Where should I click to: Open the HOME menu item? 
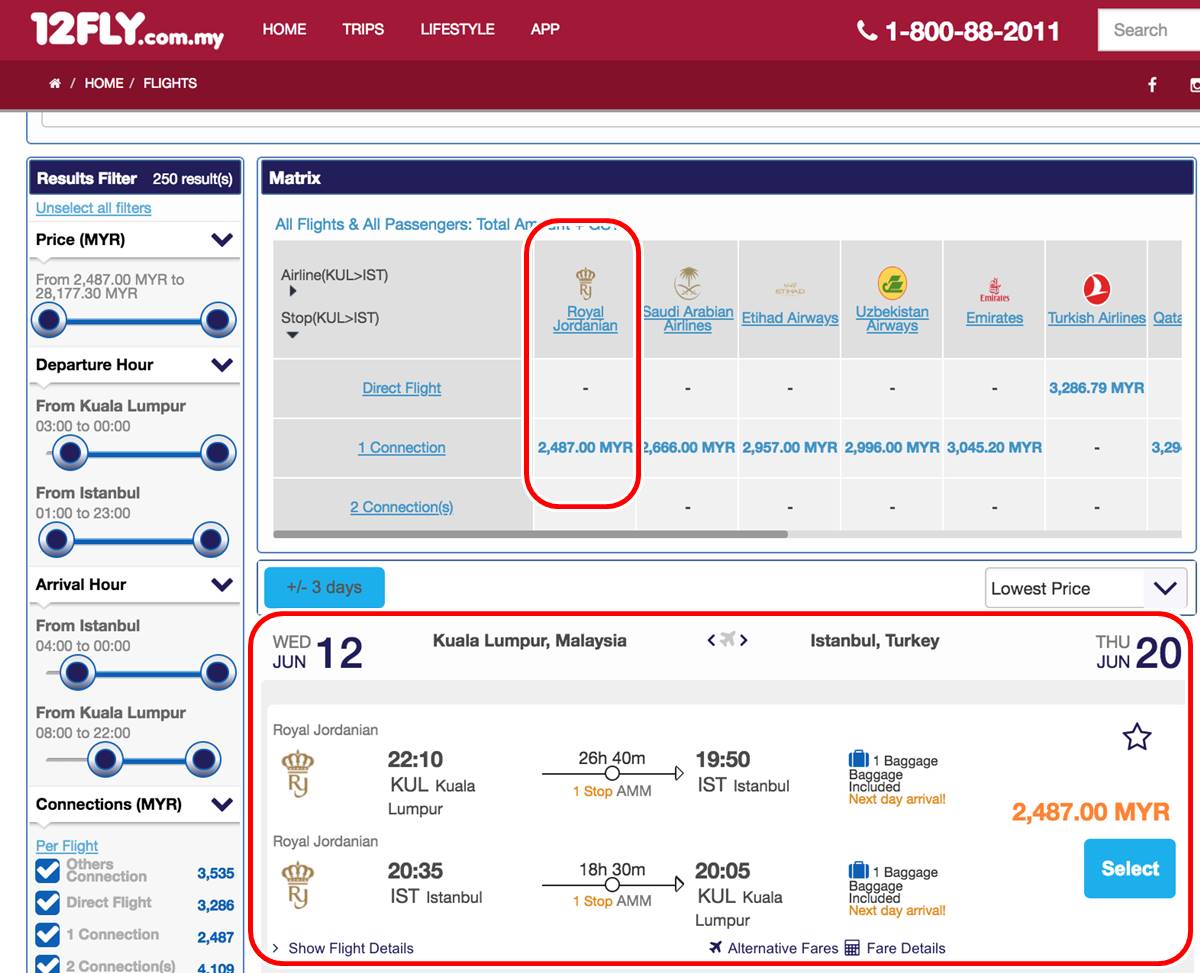(x=284, y=29)
